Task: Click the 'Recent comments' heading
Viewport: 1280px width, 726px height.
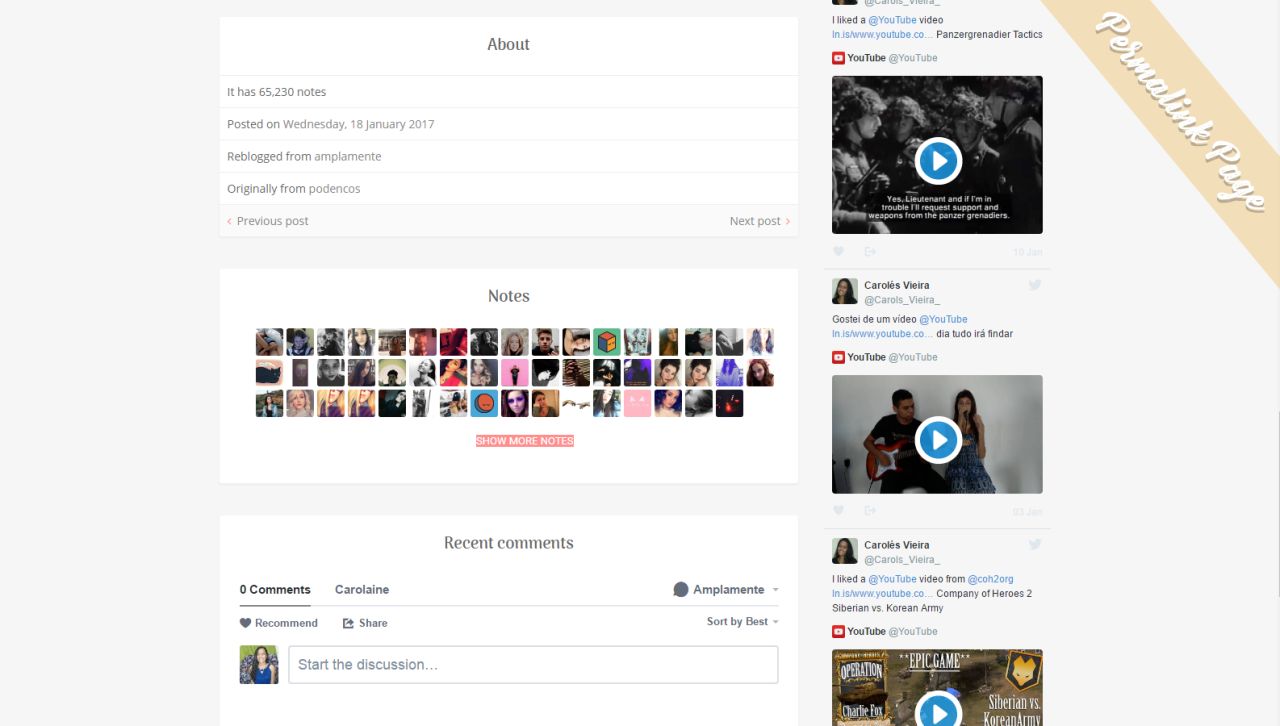Action: [509, 543]
